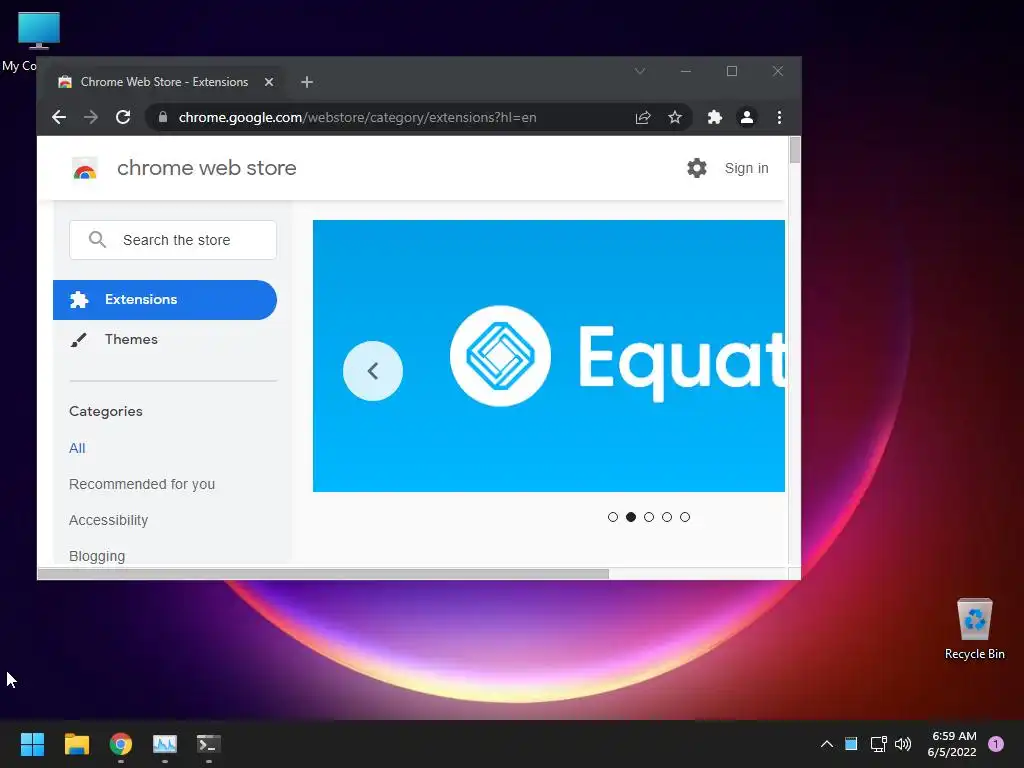Viewport: 1024px width, 768px height.
Task: Select the Themes sidebar item
Action: 165,339
